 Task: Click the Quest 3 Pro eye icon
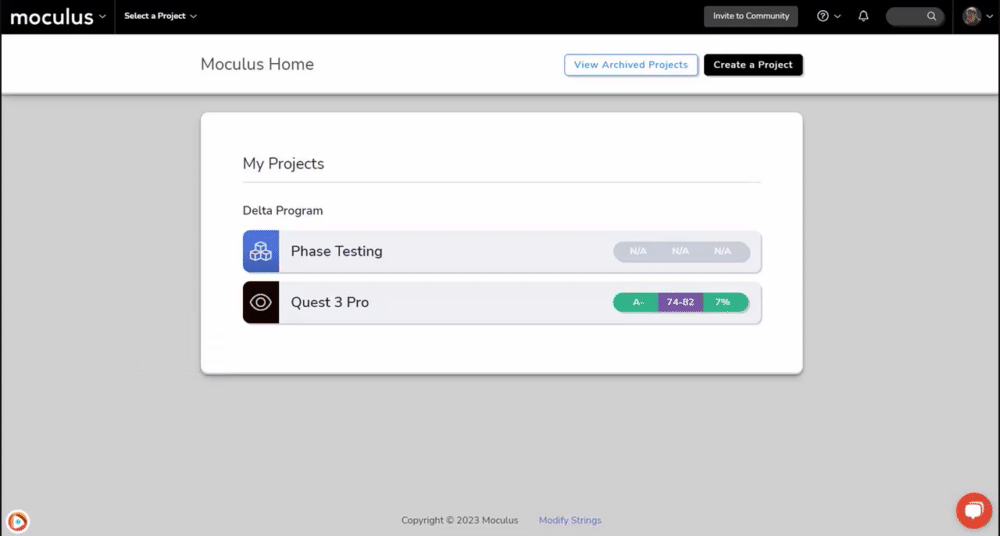[261, 302]
